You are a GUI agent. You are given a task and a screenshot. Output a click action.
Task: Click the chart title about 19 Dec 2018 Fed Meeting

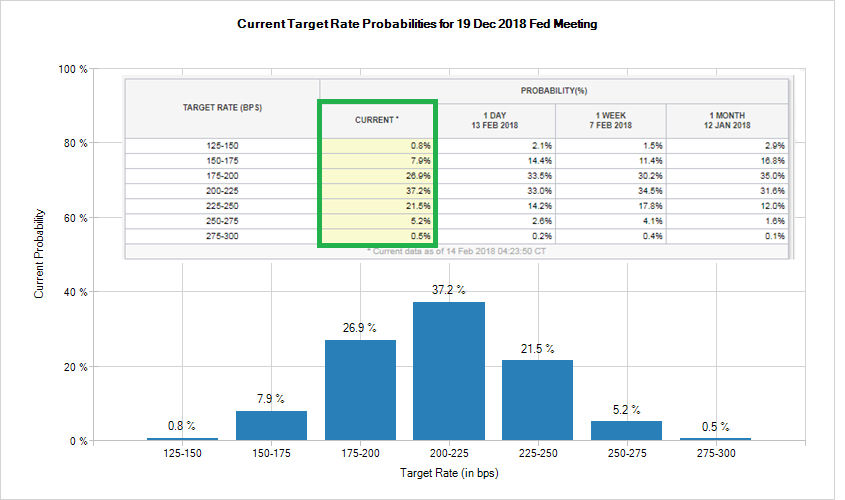[x=417, y=23]
